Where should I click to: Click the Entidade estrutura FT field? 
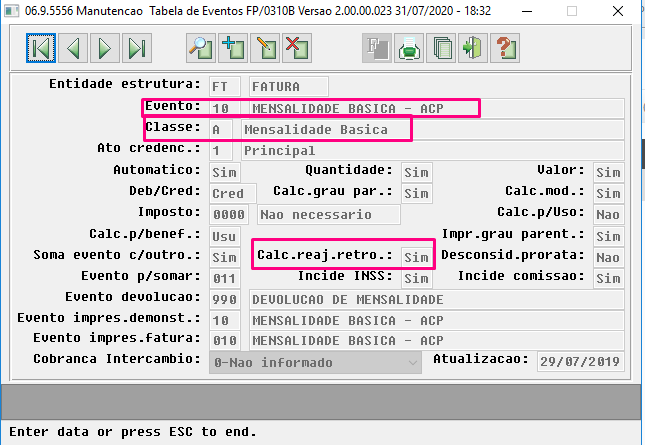point(225,86)
